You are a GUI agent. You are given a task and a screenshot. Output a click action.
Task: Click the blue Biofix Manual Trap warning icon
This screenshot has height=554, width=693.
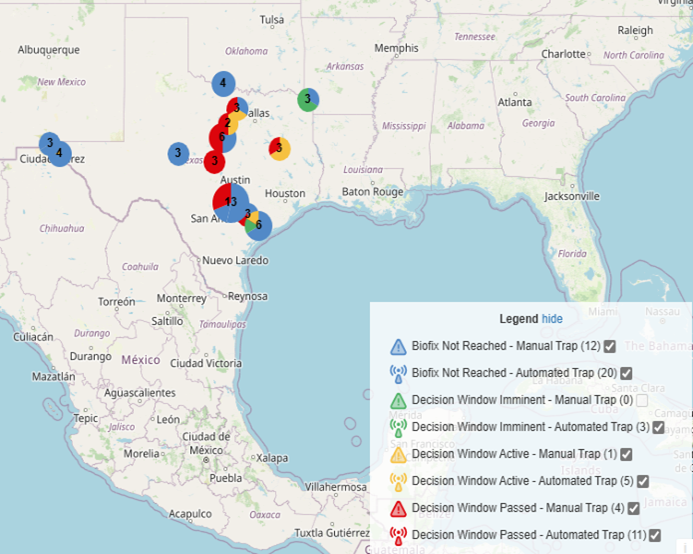point(398,347)
